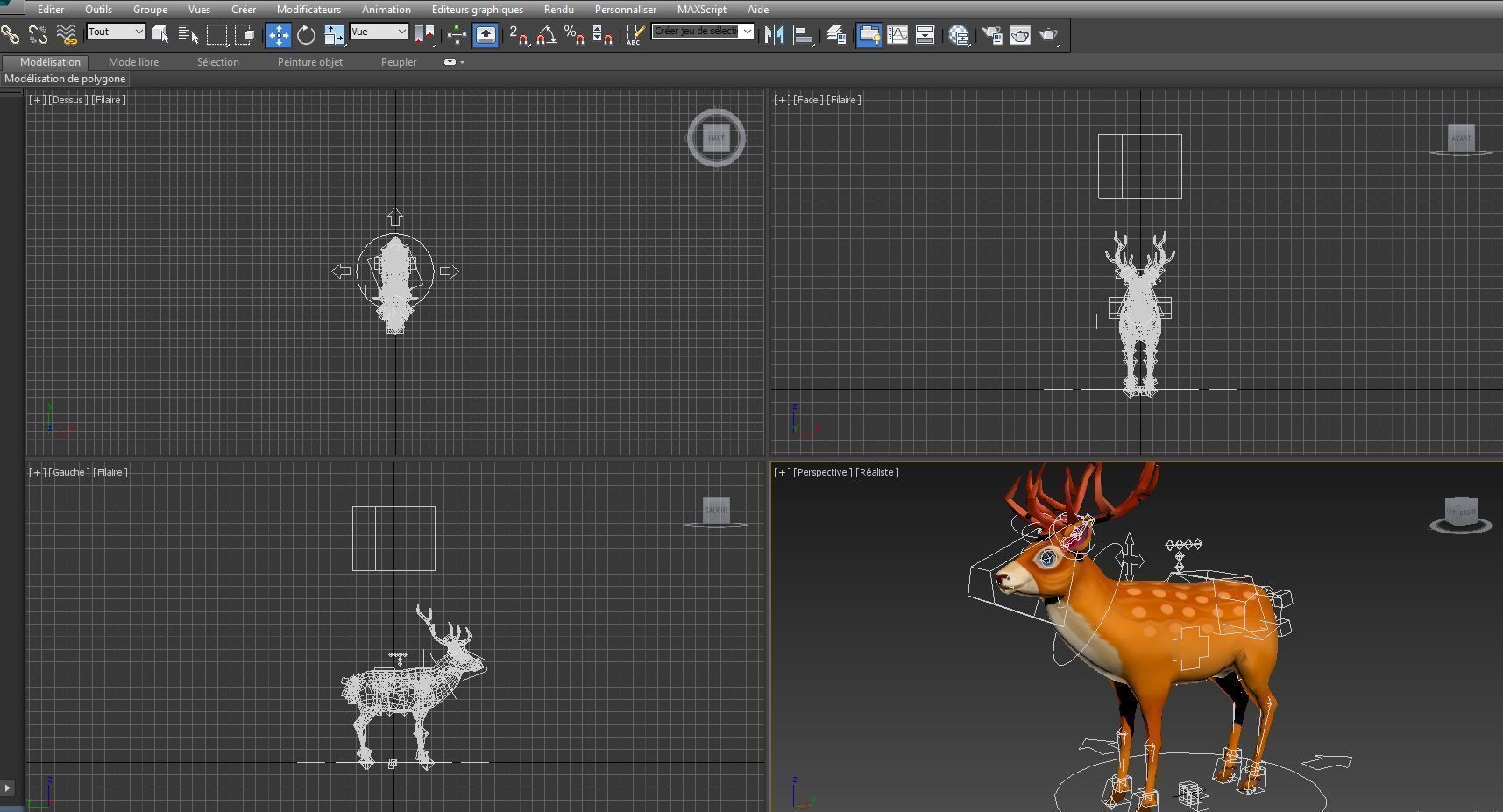
Task: Open Edit Named Selection Sets
Action: [635, 35]
